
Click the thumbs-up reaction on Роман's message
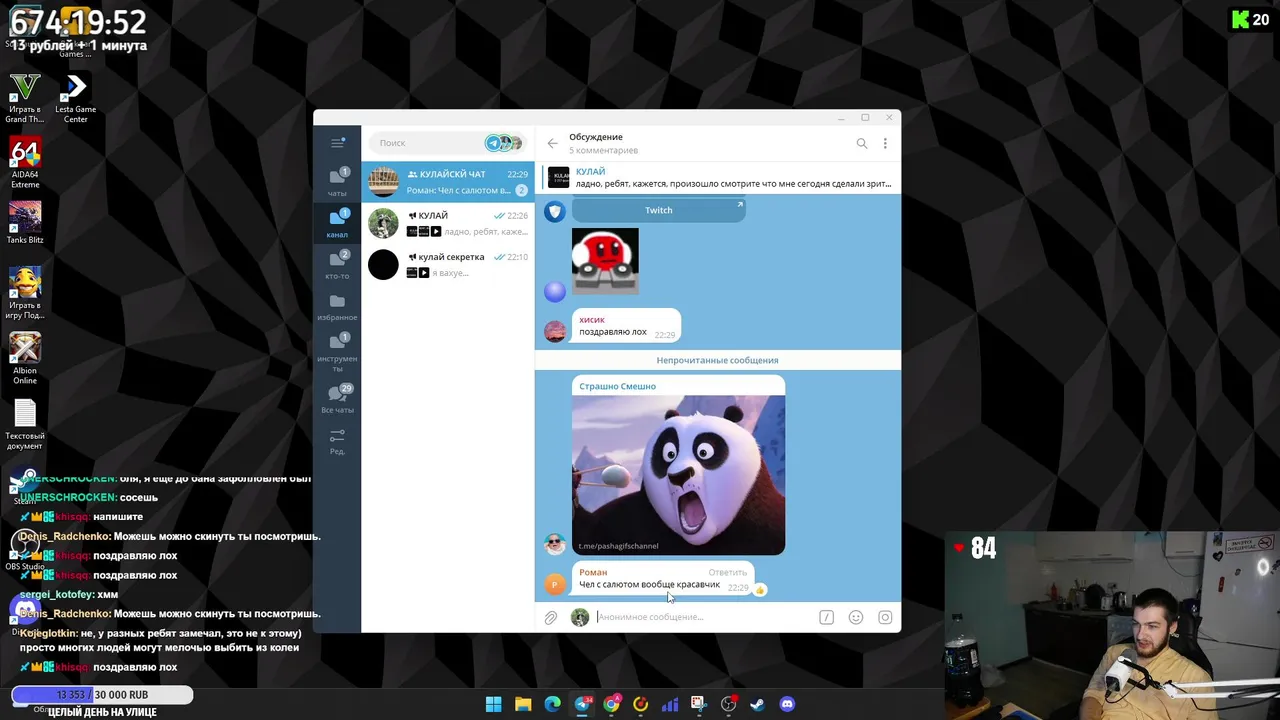[x=760, y=590]
